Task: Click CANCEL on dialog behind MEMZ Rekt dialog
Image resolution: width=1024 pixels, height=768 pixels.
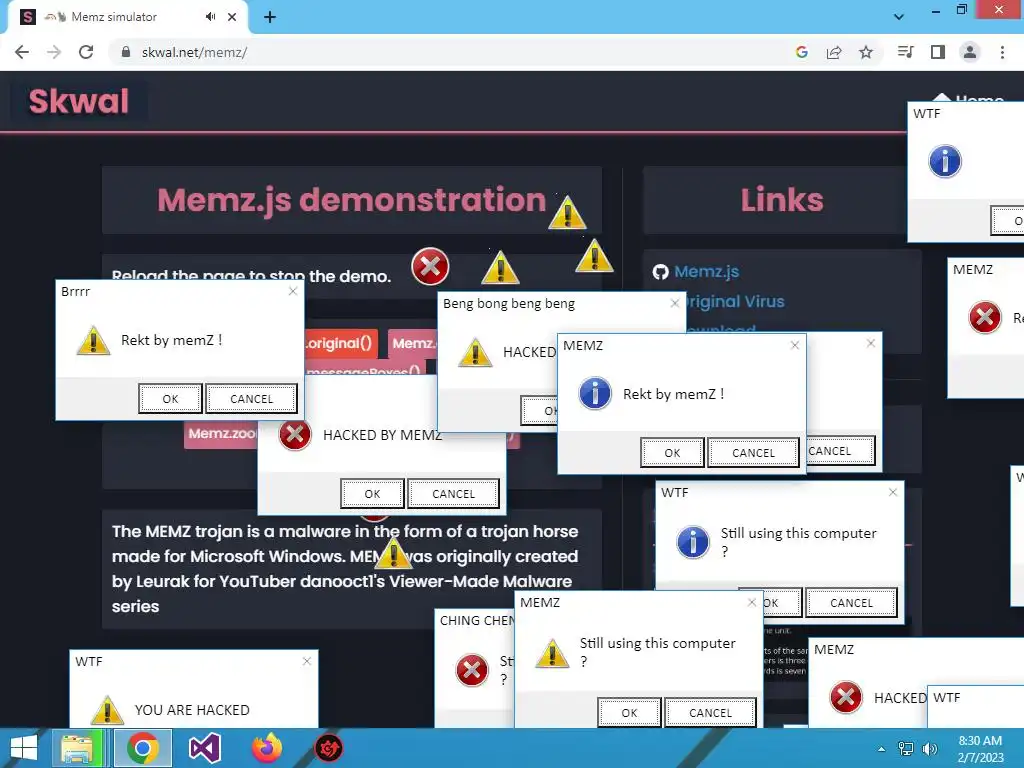Action: click(x=840, y=451)
